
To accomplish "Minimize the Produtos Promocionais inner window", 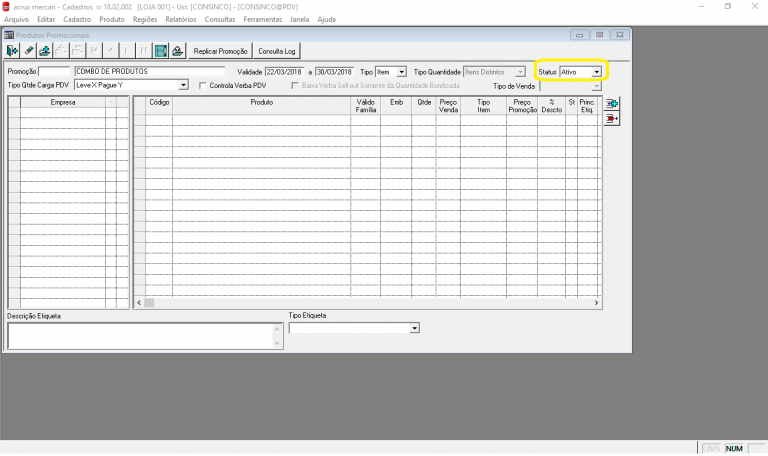I will point(579,35).
